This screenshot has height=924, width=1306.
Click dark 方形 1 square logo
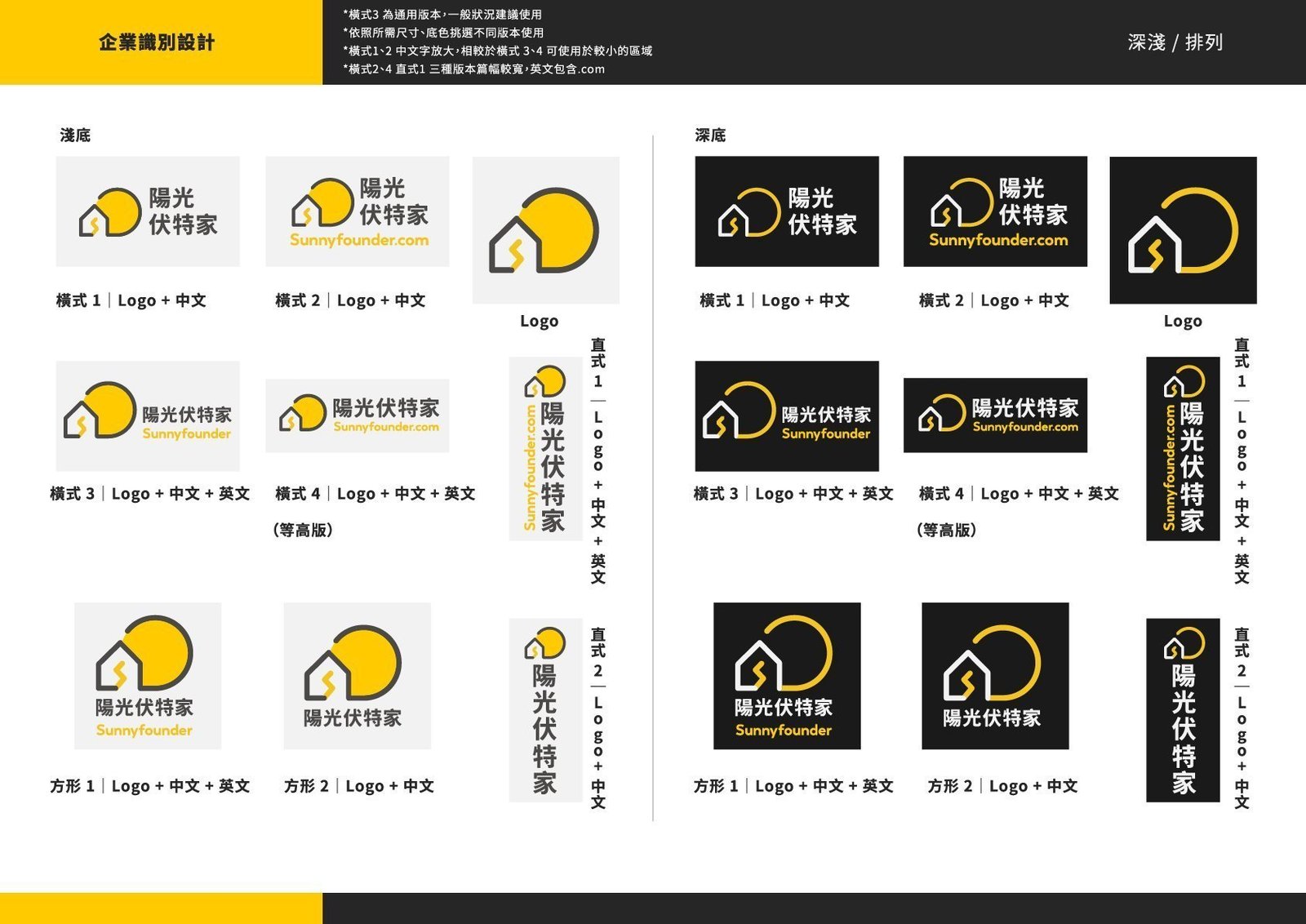click(x=787, y=676)
